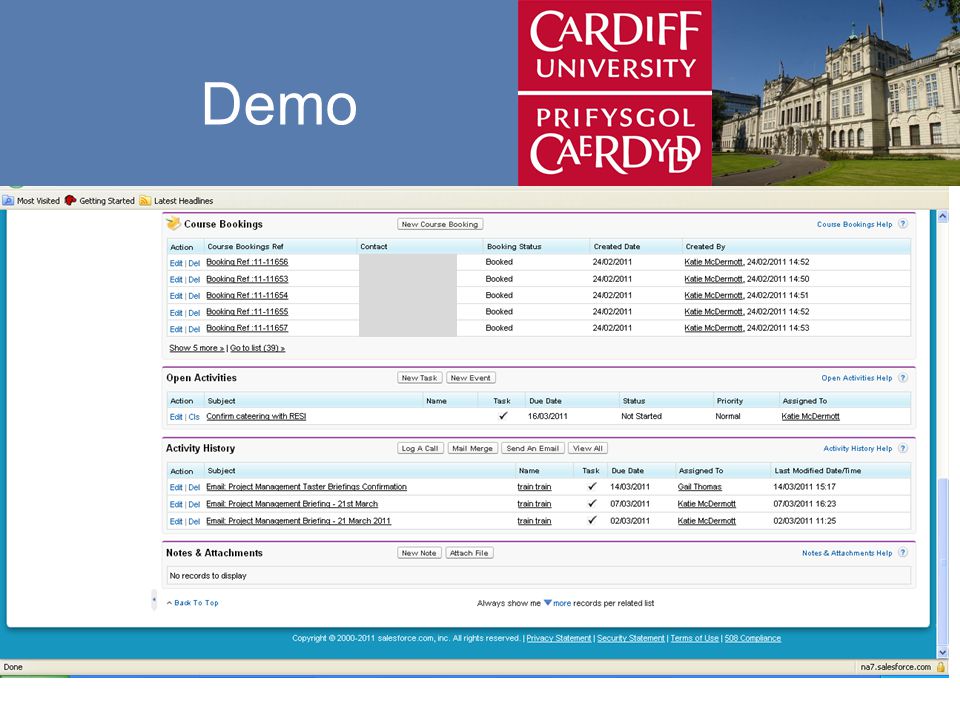This screenshot has width=960, height=720.
Task: Click the scrollbar up arrow
Action: (x=943, y=216)
